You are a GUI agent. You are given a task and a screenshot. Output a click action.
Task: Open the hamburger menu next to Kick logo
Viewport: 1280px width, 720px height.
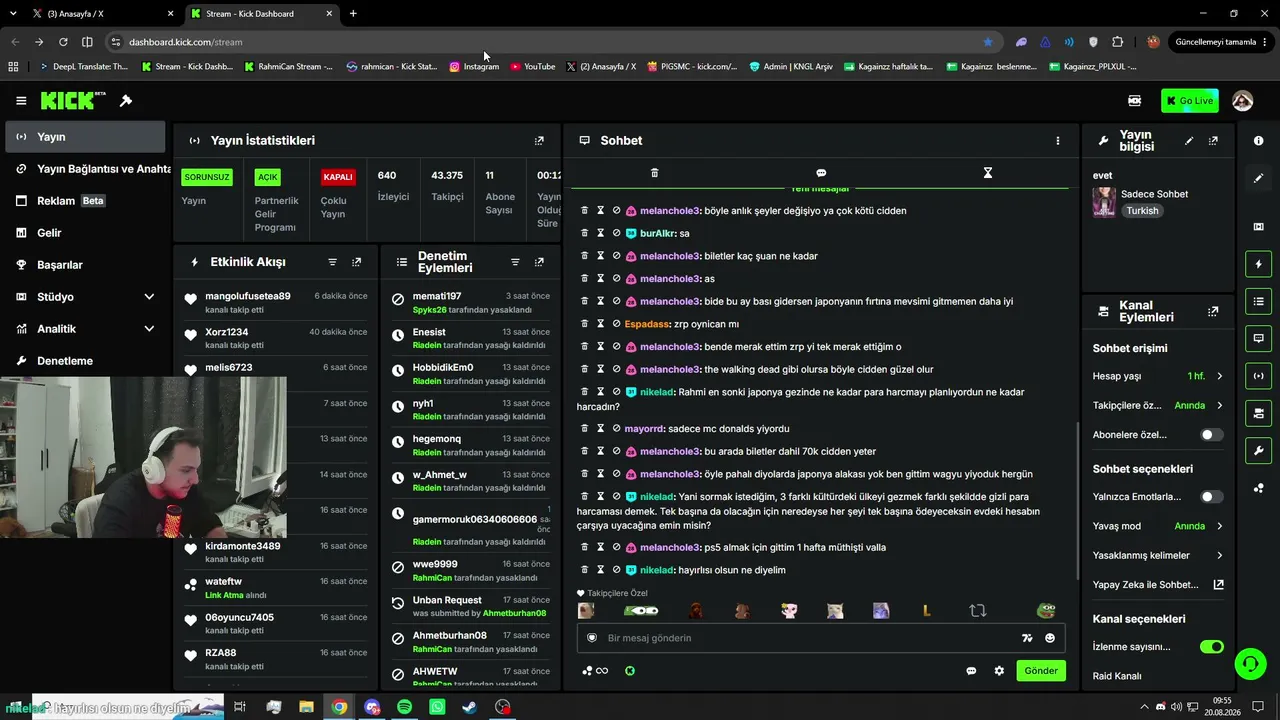[21, 101]
